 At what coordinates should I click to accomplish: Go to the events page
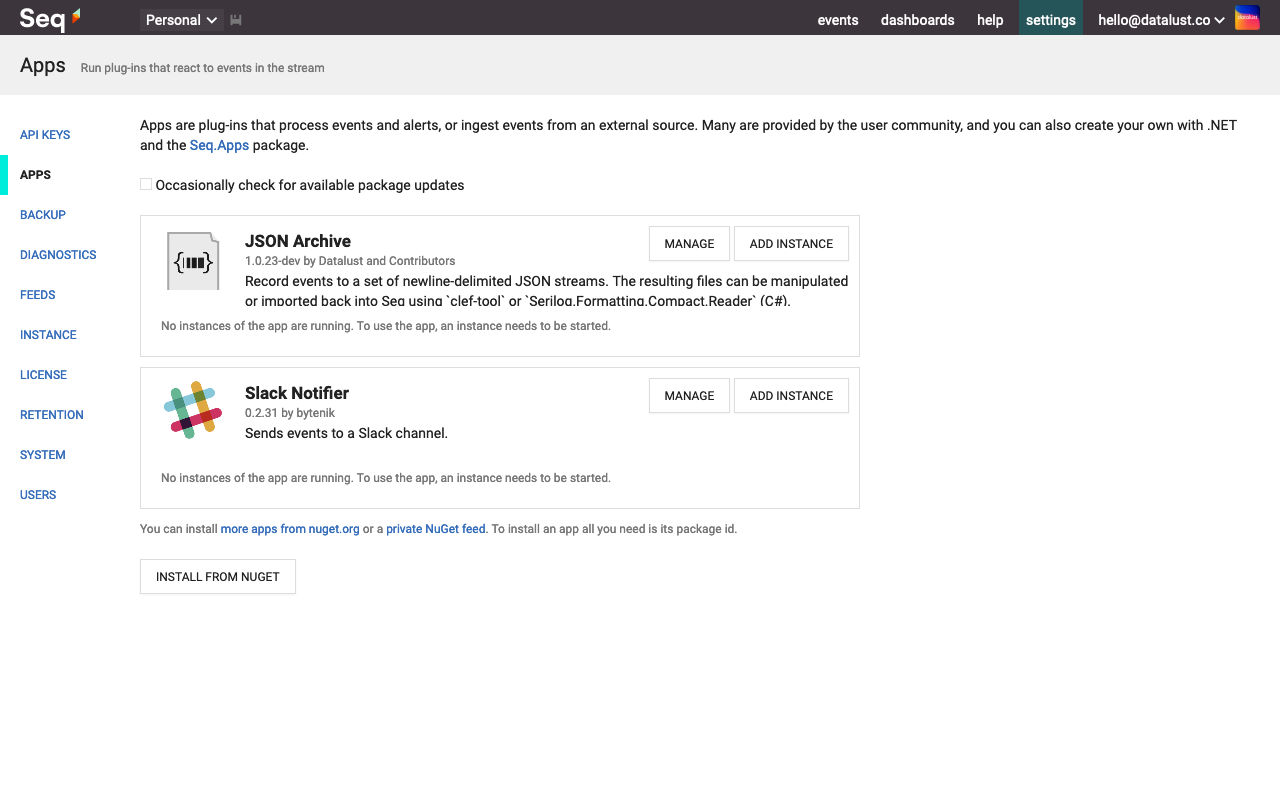pyautogui.click(x=838, y=20)
